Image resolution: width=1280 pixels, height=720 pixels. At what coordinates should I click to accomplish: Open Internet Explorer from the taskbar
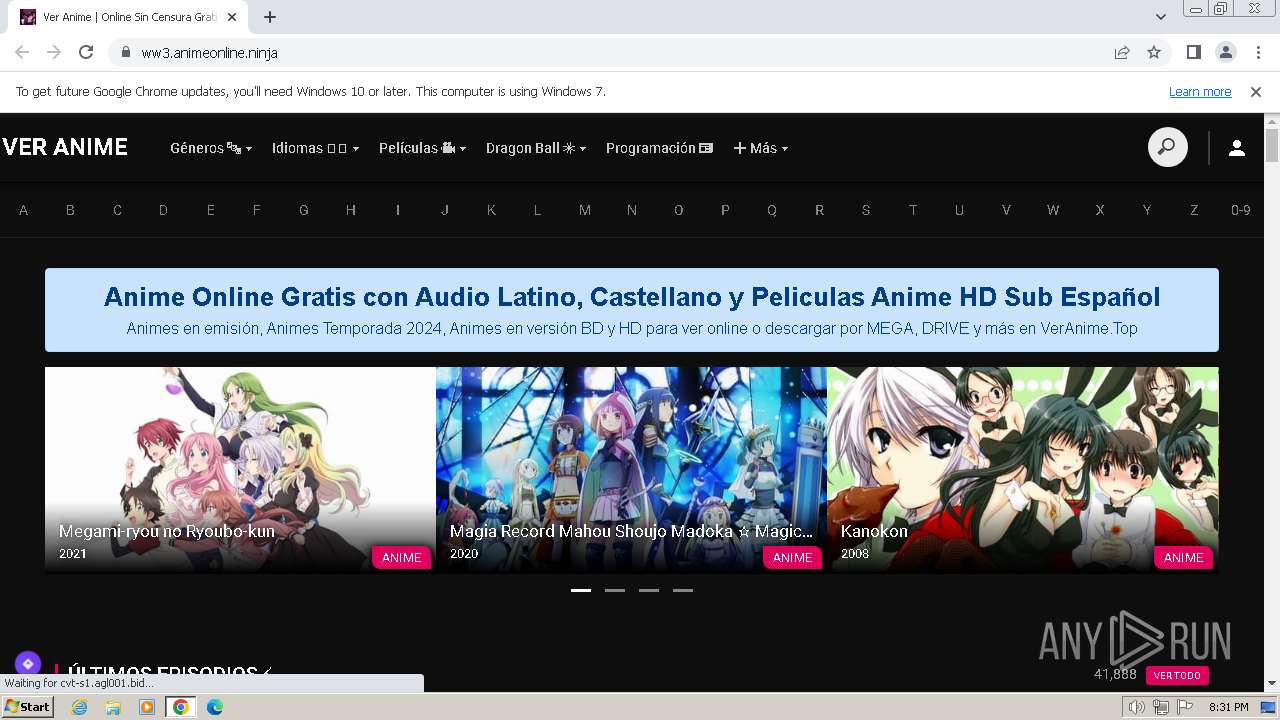pyautogui.click(x=80, y=707)
